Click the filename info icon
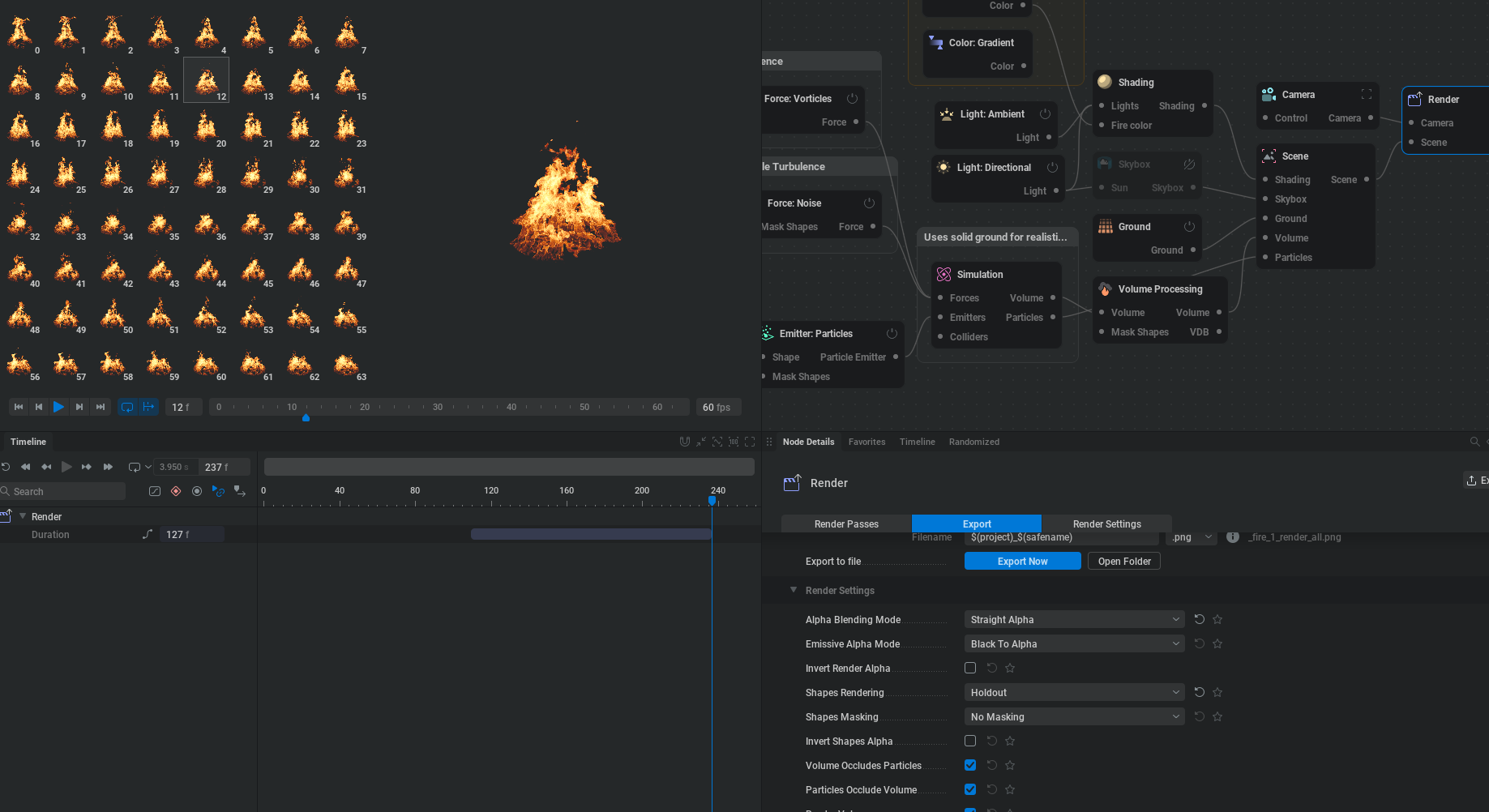Image resolution: width=1489 pixels, height=812 pixels. tap(1233, 537)
